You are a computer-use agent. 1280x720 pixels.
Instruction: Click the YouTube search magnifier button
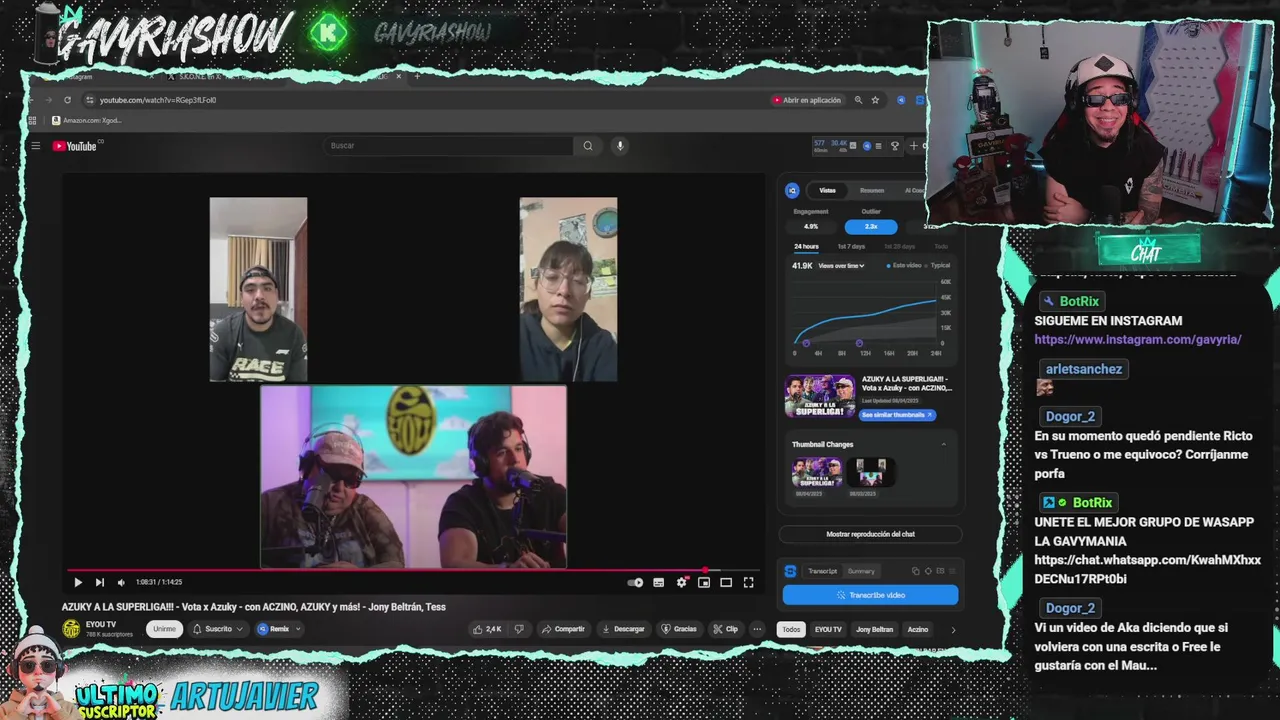coord(588,146)
